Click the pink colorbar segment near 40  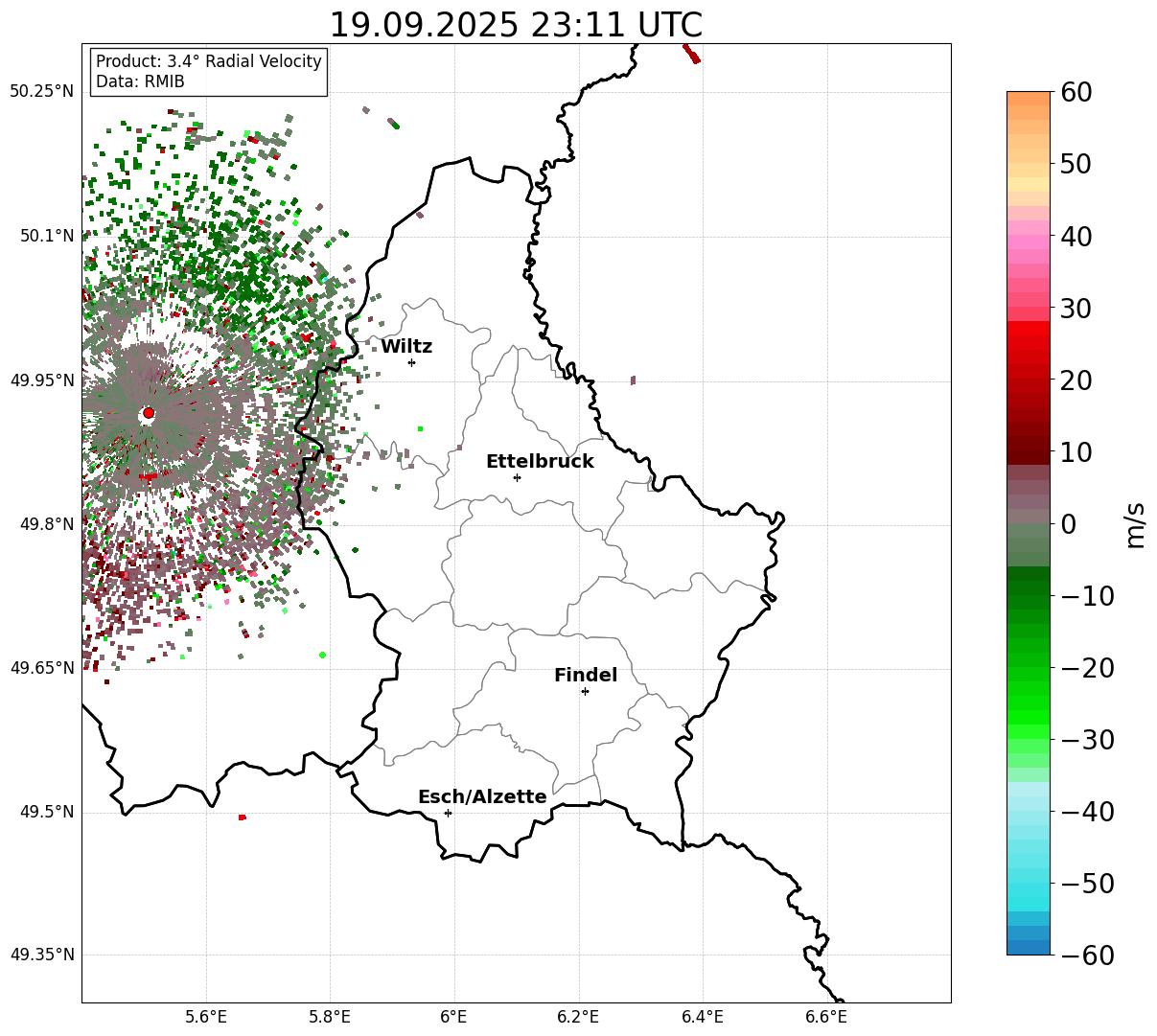[1029, 242]
